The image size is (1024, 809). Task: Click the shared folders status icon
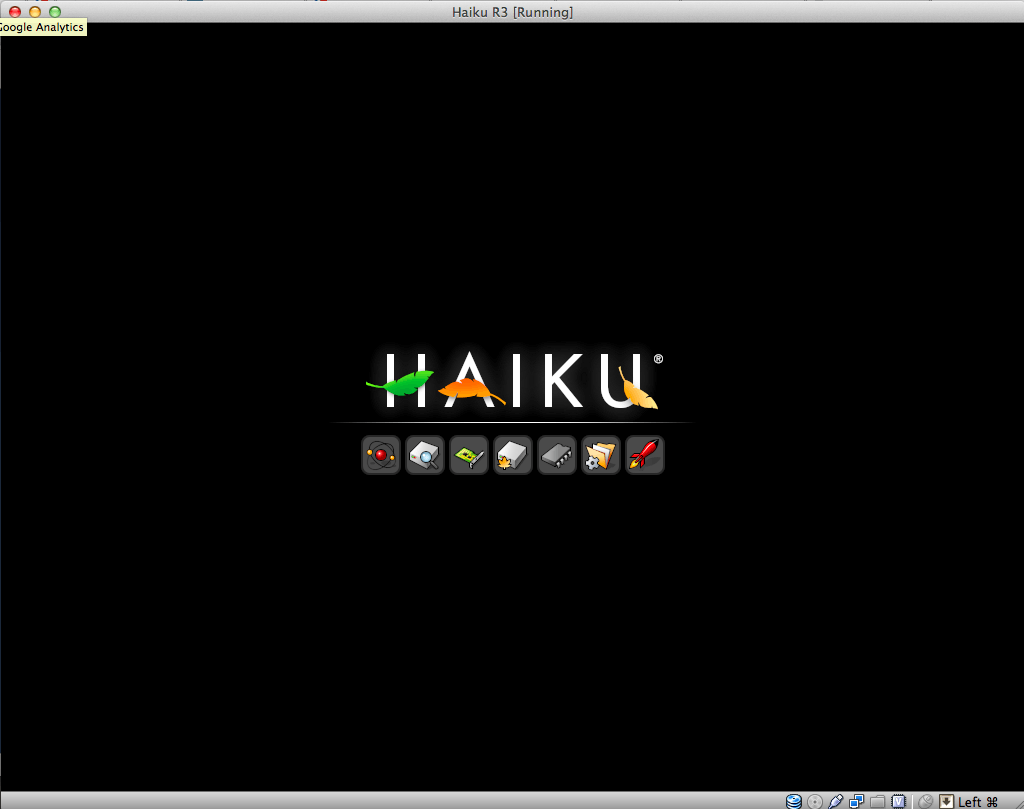[x=878, y=801]
